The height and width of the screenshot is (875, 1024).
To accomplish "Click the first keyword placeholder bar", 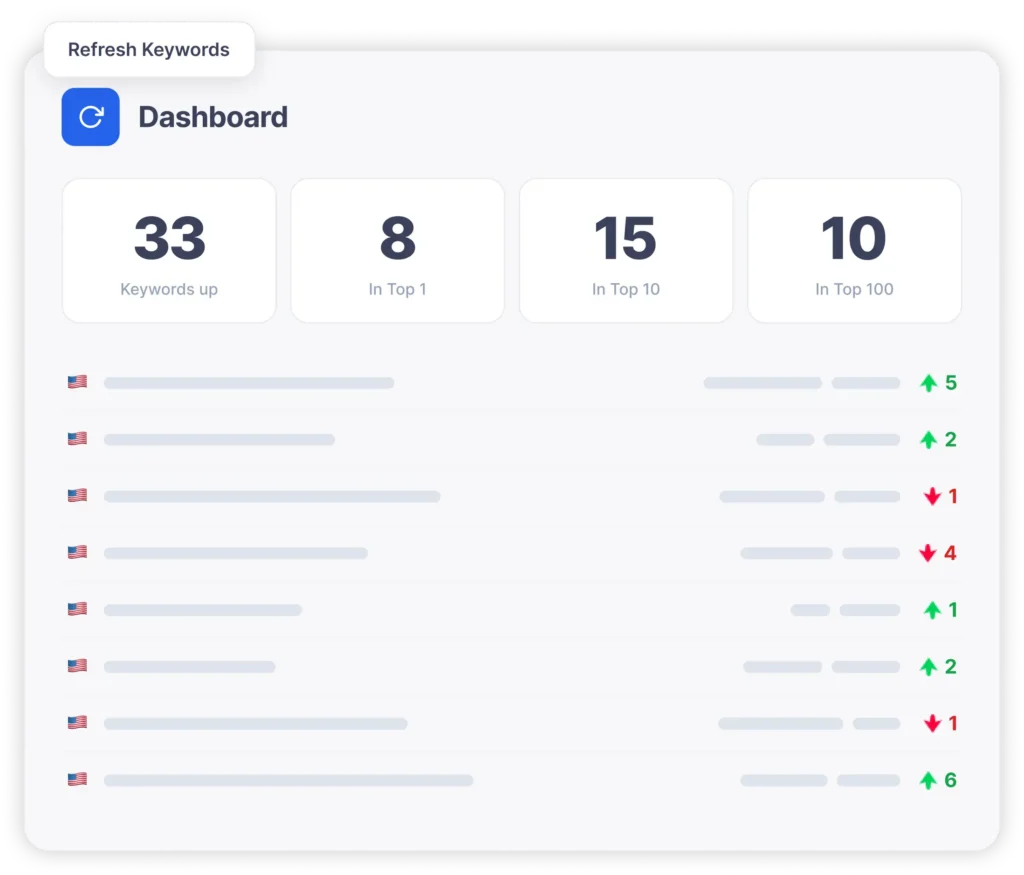I will pos(250,382).
